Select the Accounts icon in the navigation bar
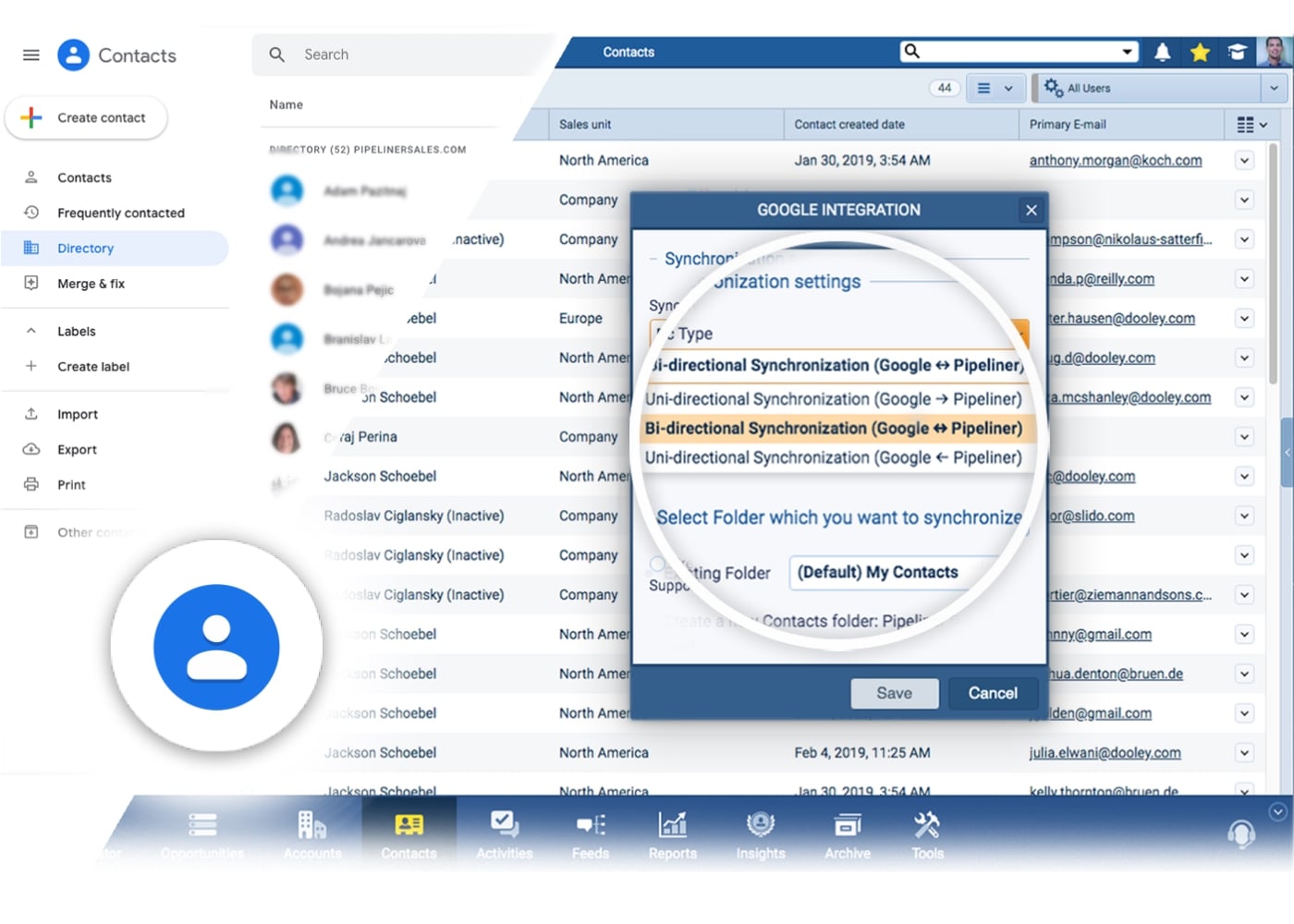Viewport: 1294px width, 924px height. pyautogui.click(x=313, y=832)
